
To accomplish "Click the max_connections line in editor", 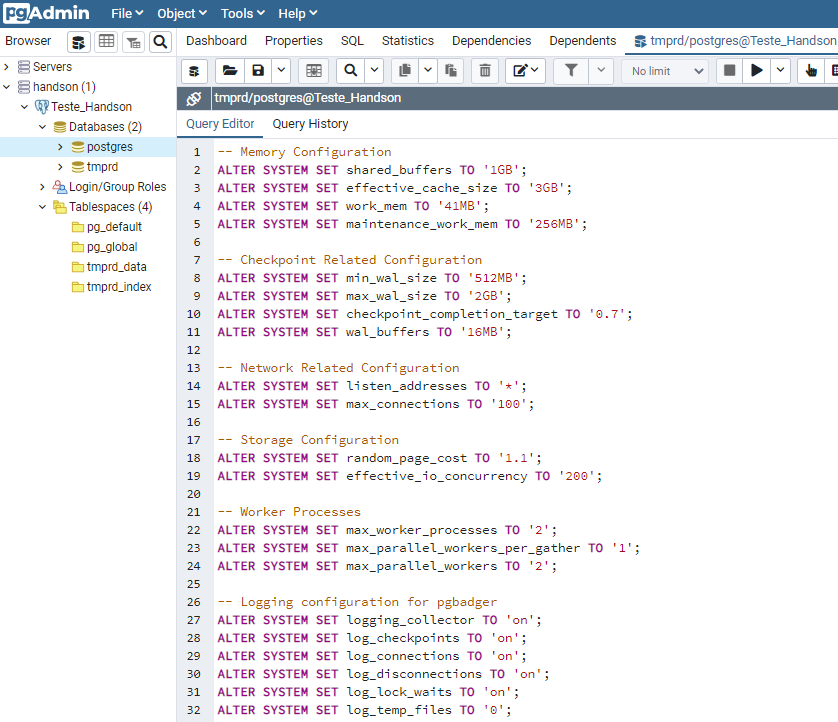I will point(375,404).
